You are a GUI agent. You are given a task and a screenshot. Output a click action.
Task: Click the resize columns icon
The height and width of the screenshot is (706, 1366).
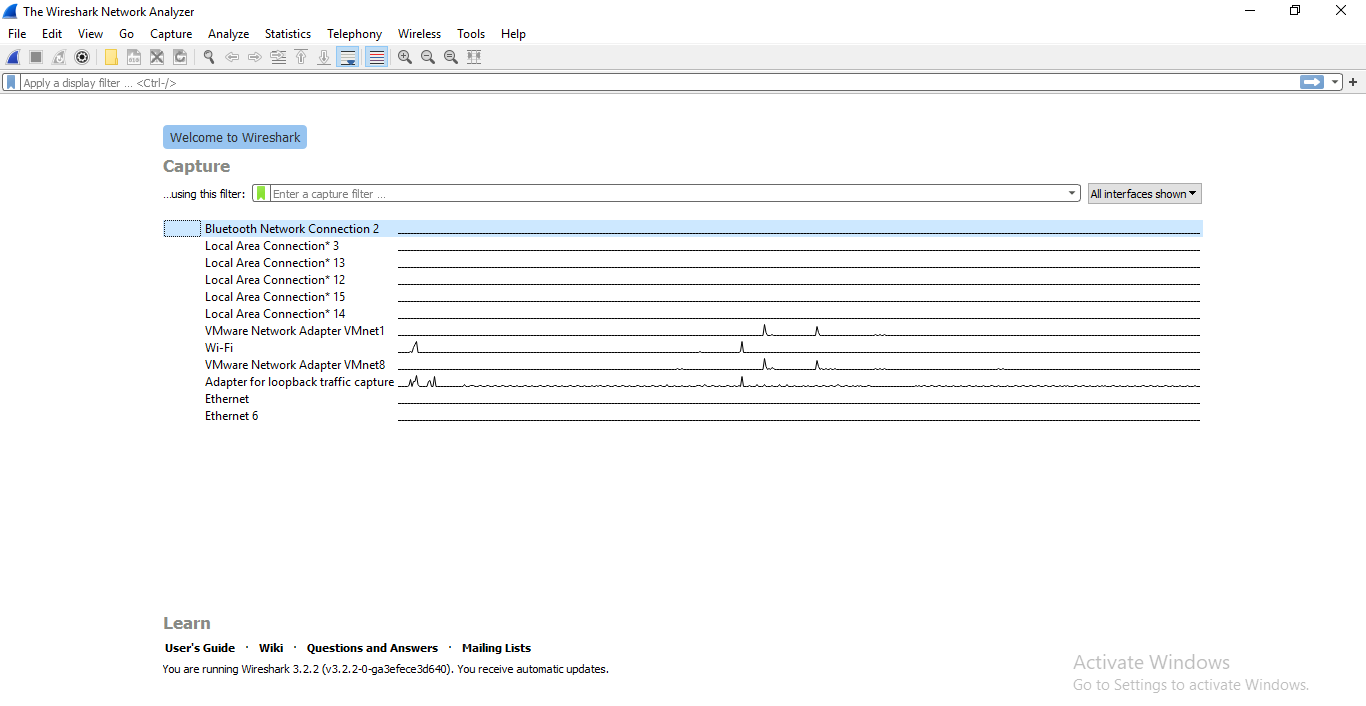pos(474,58)
